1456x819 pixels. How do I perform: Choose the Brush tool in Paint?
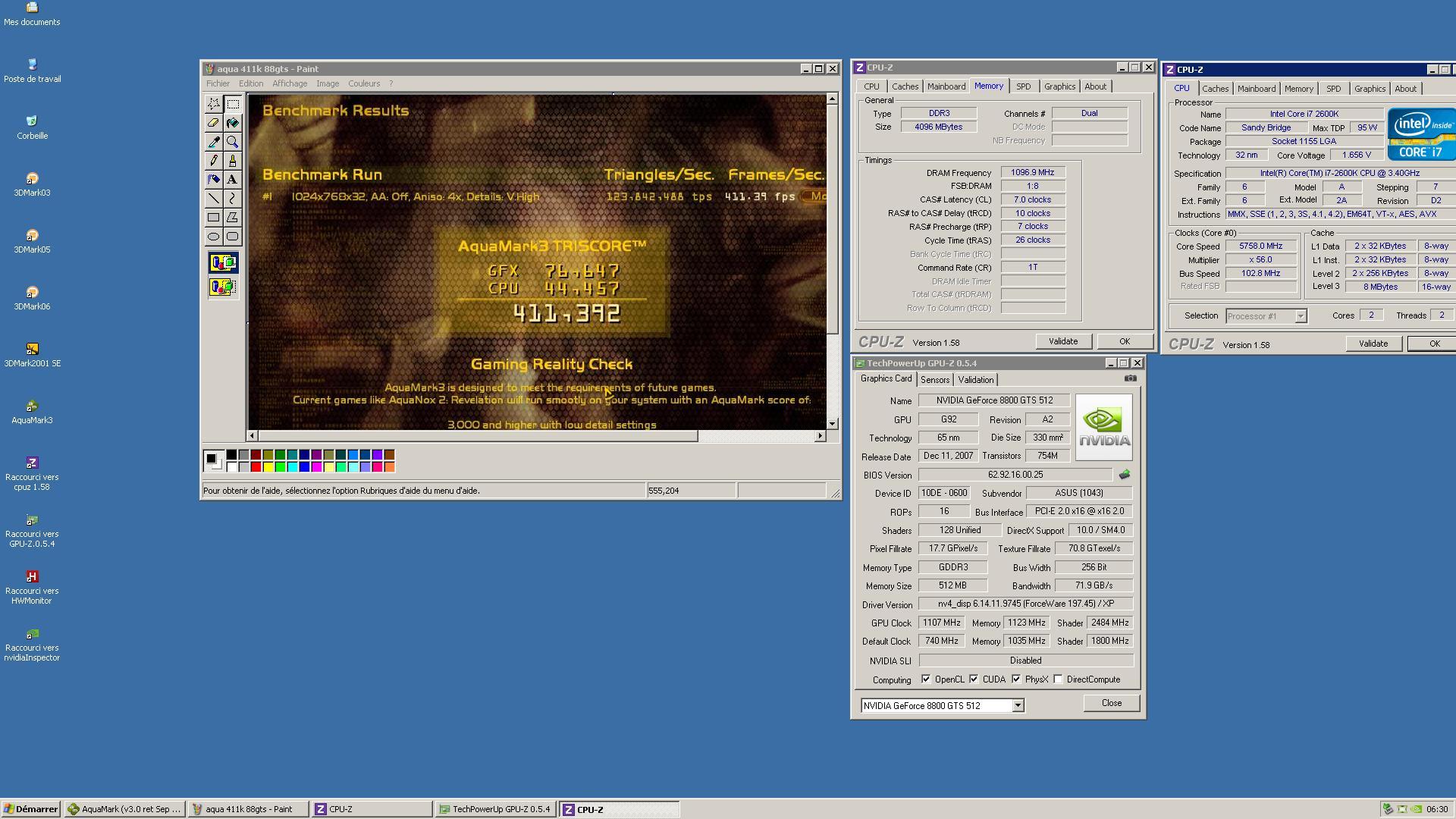pyautogui.click(x=233, y=161)
